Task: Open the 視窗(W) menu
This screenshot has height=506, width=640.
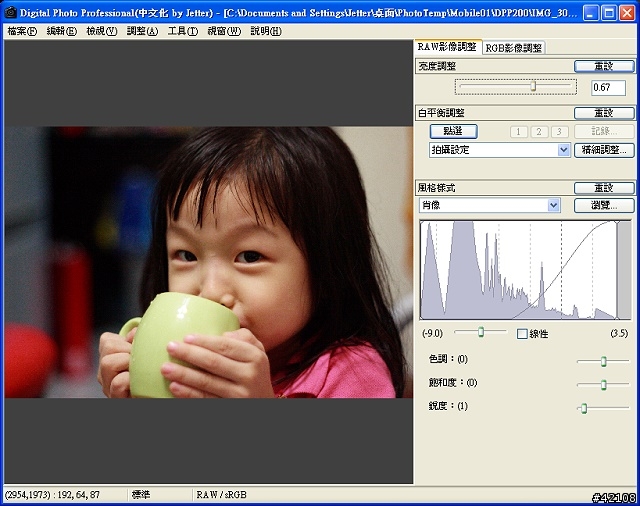Action: click(x=224, y=31)
